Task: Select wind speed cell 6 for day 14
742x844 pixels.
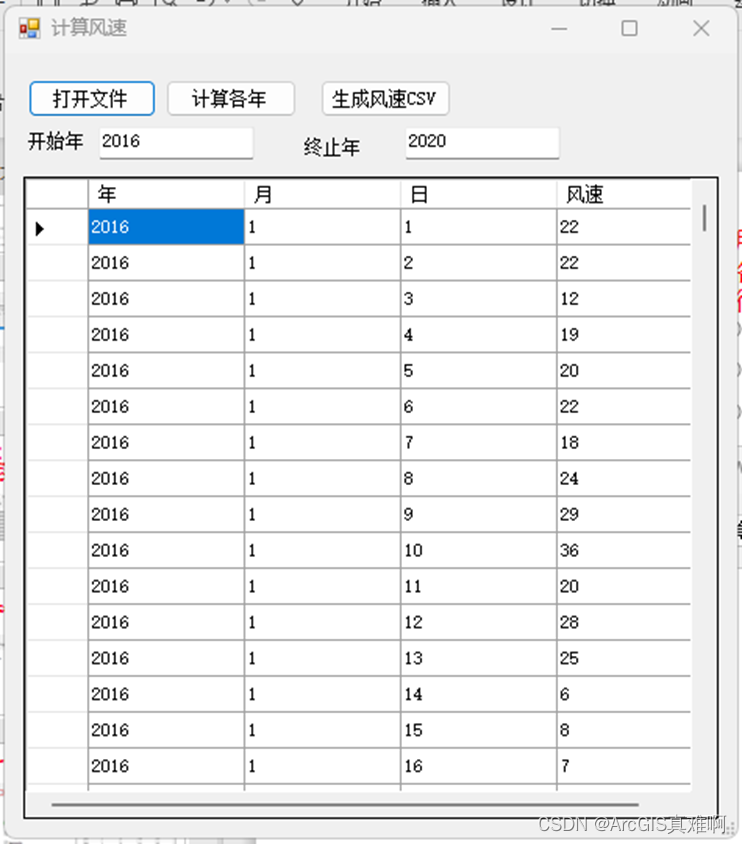Action: point(624,694)
